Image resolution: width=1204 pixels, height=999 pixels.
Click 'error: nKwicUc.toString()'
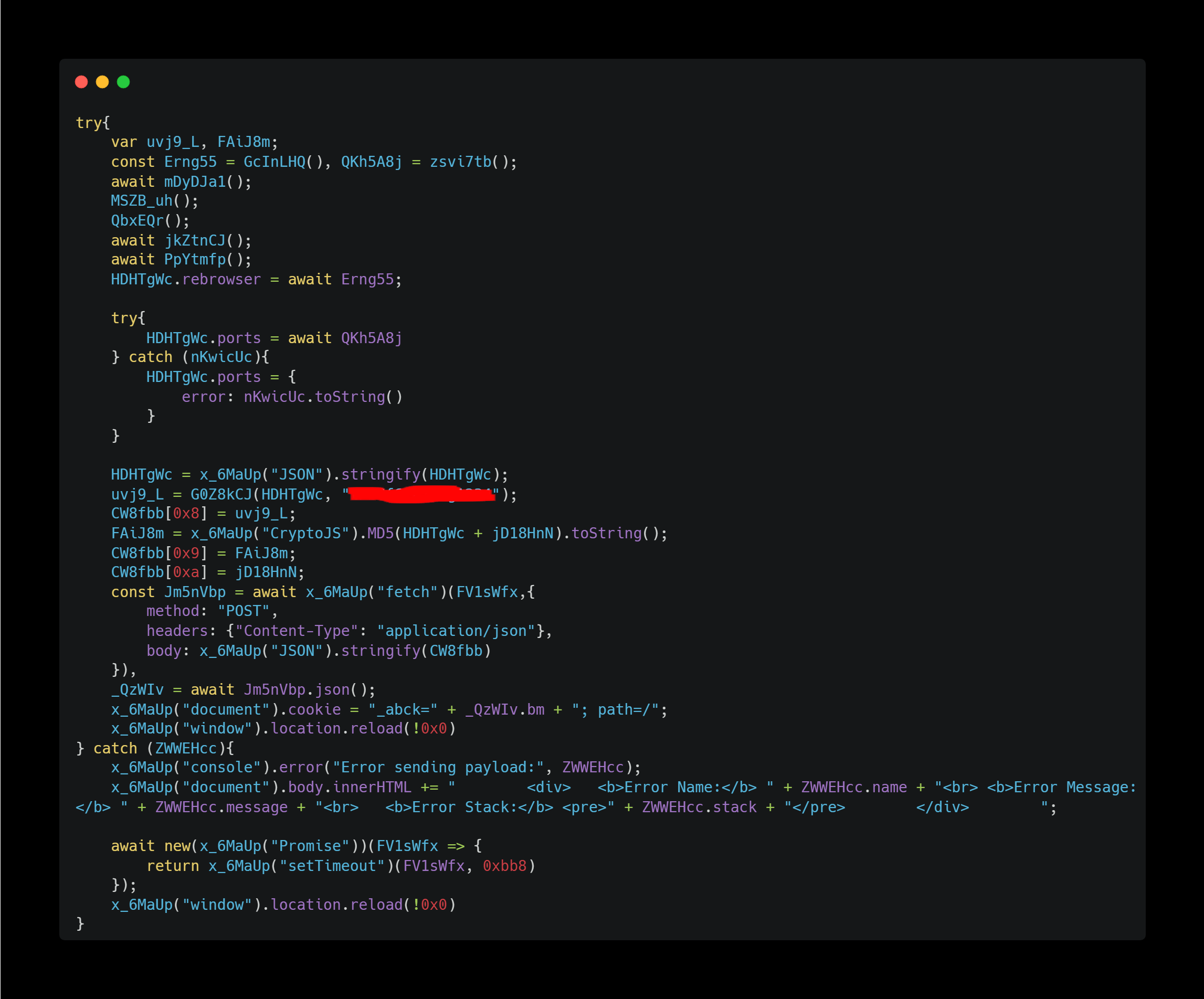(292, 397)
